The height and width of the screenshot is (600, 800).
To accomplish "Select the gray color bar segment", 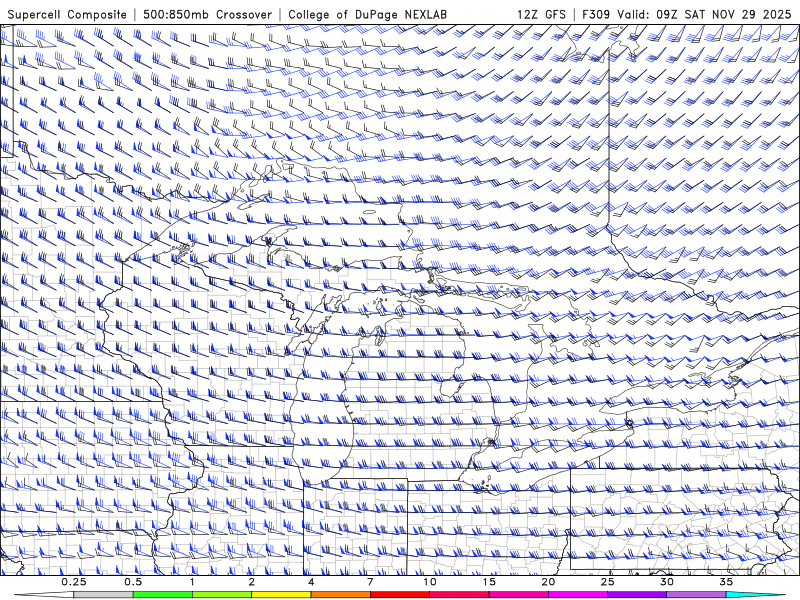I will (x=103, y=595).
